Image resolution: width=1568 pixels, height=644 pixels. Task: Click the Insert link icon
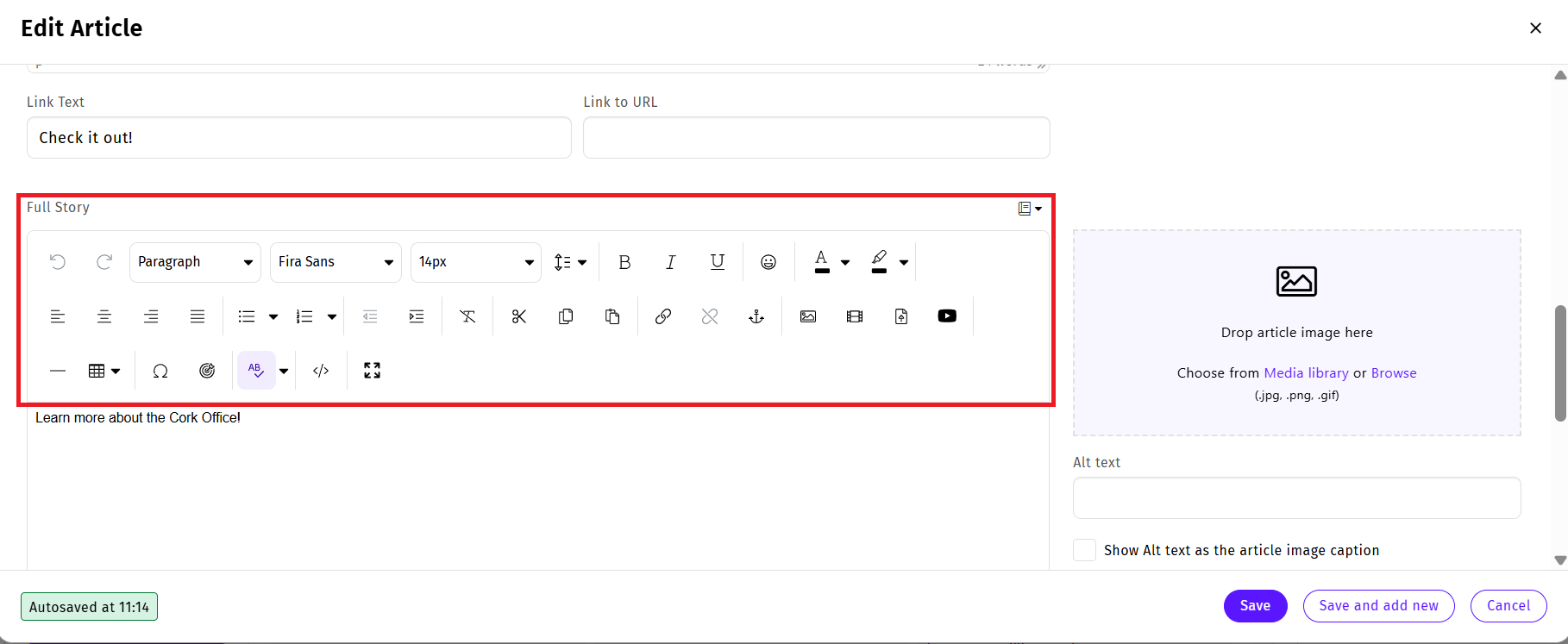click(x=662, y=316)
